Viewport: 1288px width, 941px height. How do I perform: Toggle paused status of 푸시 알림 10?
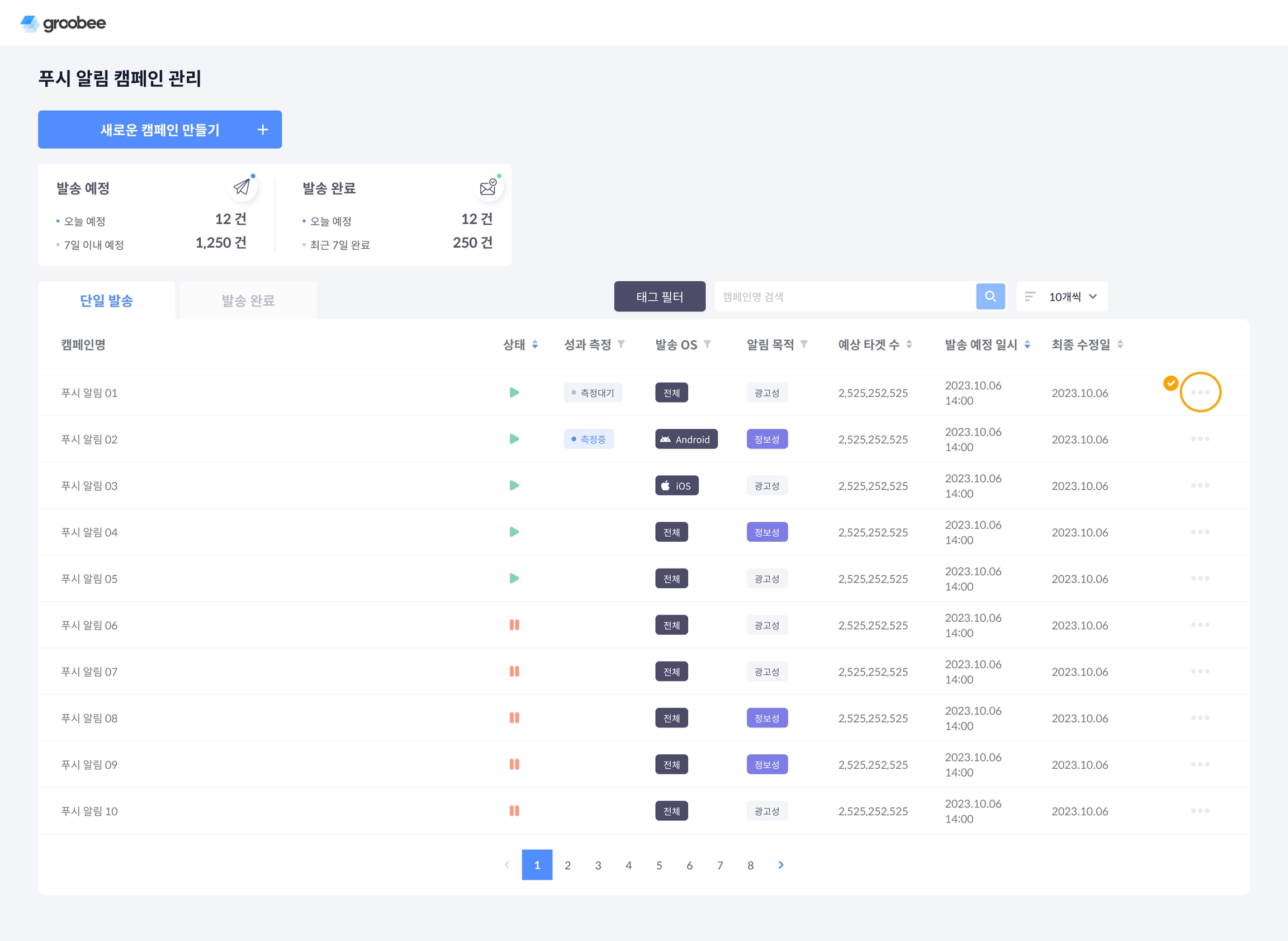point(514,811)
